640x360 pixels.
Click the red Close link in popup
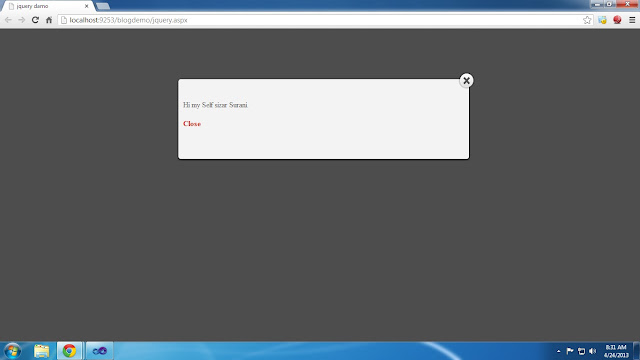(192, 124)
